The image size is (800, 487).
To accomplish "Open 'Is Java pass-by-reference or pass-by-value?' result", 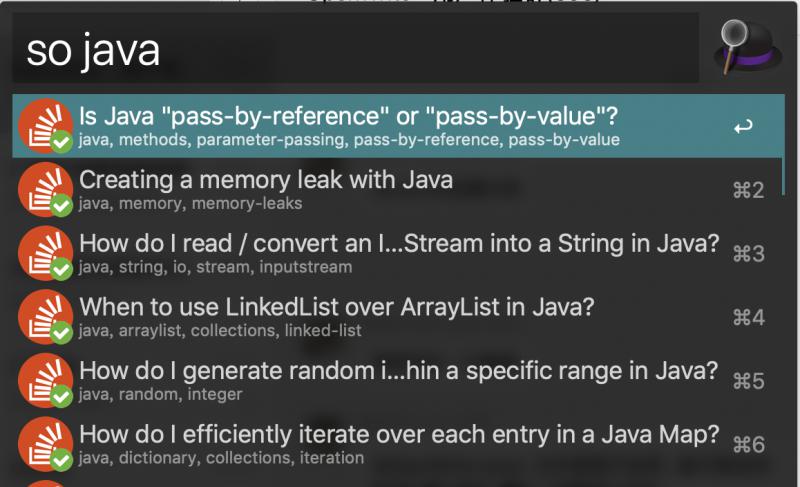I will tap(398, 125).
